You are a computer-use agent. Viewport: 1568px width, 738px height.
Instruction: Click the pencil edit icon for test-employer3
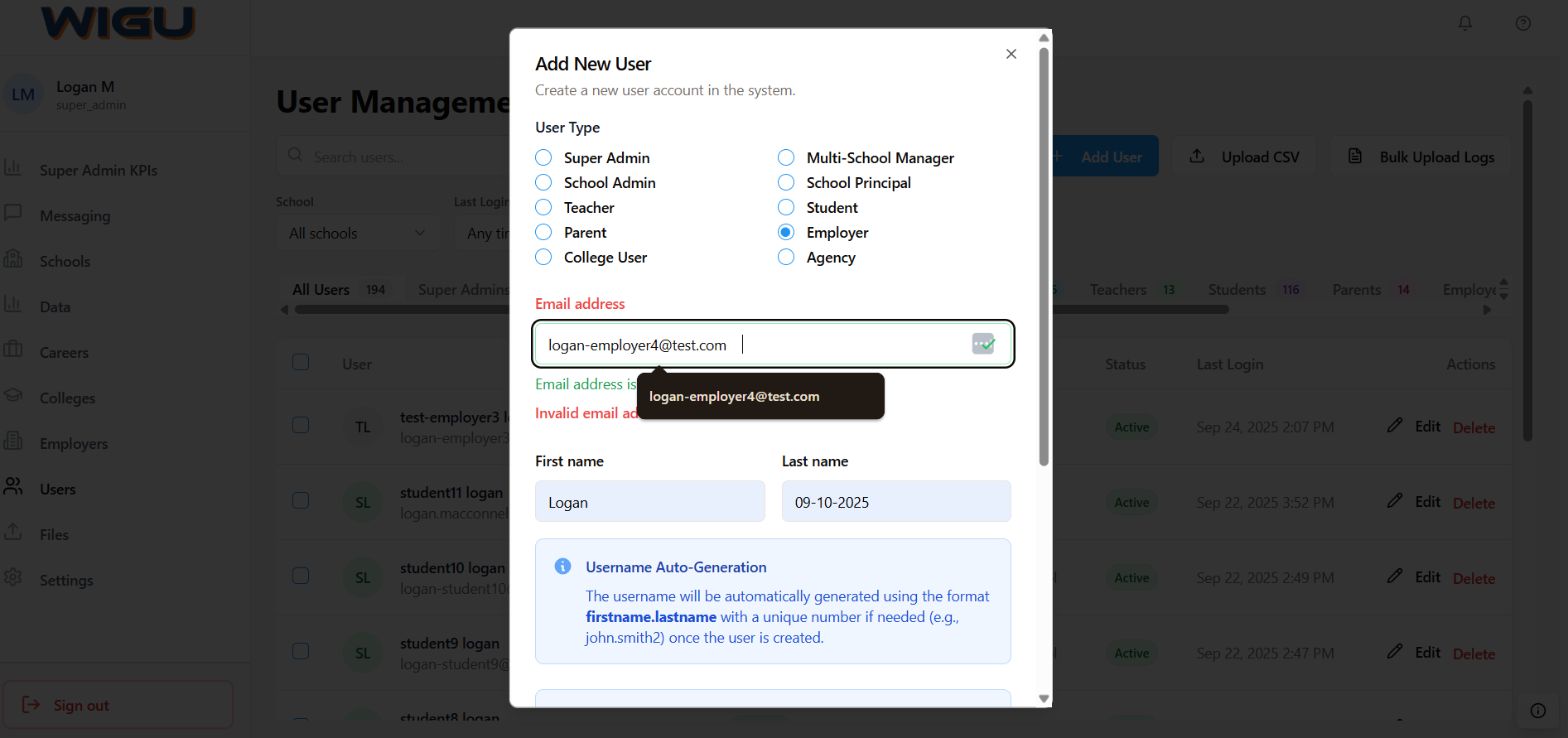coord(1395,426)
